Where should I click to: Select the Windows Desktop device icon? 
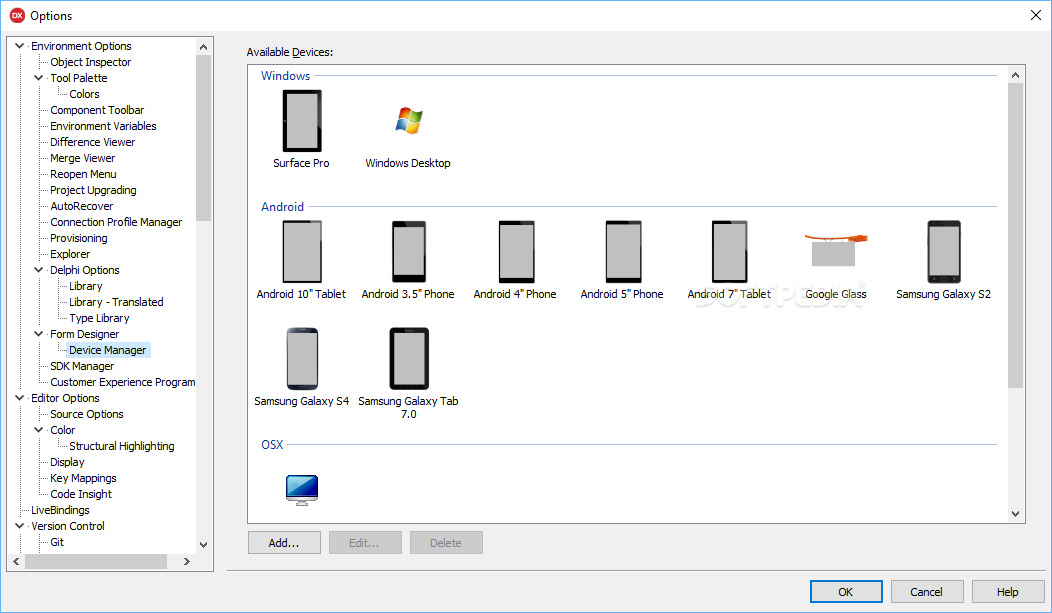click(x=409, y=121)
